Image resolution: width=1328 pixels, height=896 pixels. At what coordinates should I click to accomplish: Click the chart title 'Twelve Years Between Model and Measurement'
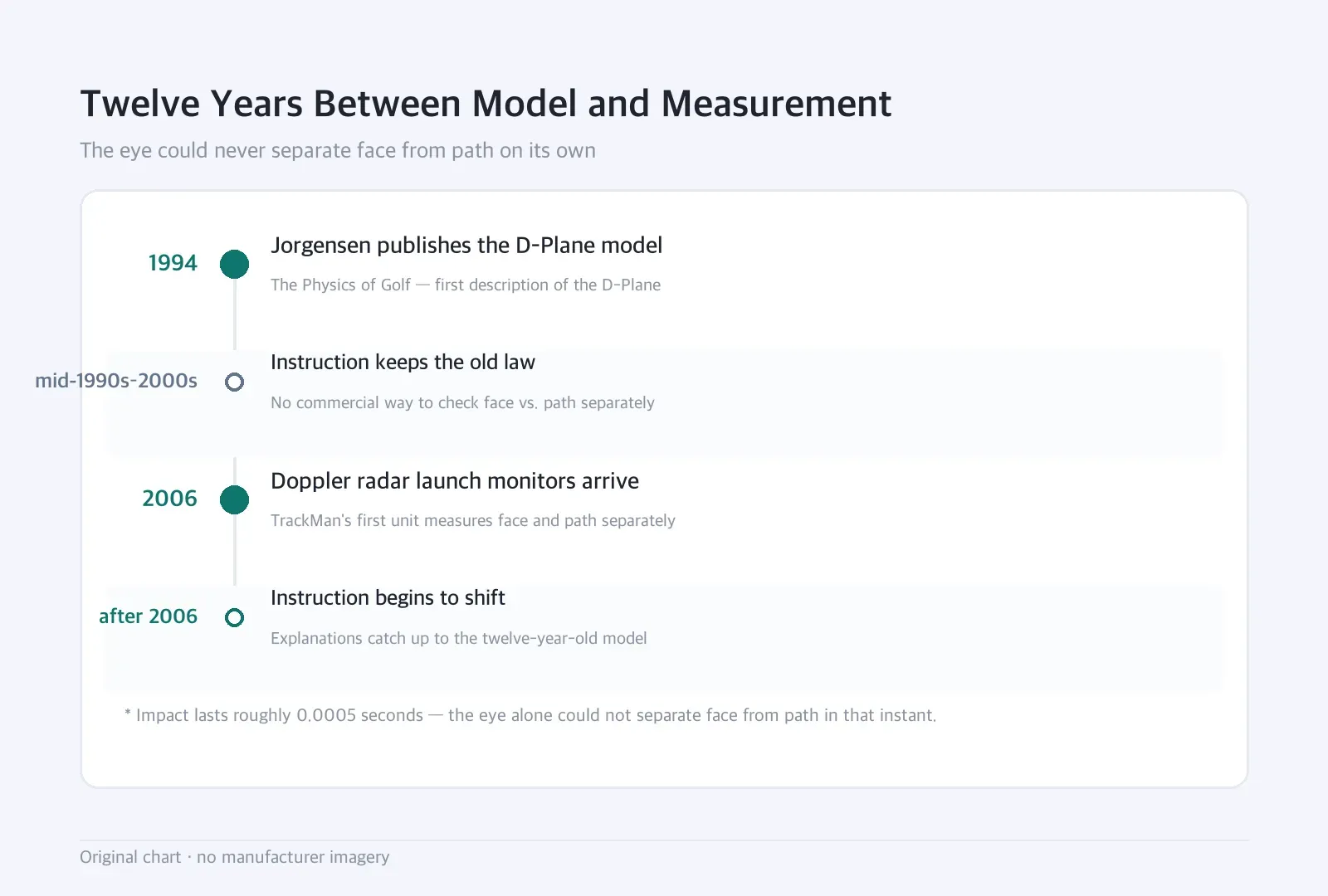pos(486,104)
